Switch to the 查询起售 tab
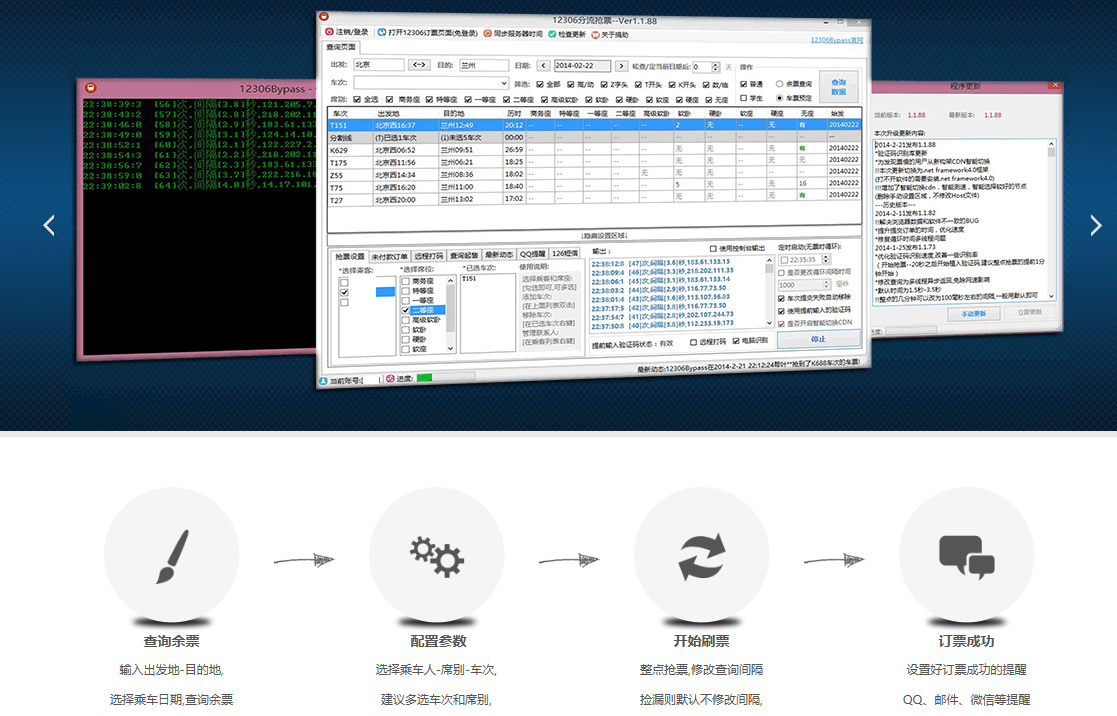The image size is (1117, 716). pyautogui.click(x=464, y=255)
